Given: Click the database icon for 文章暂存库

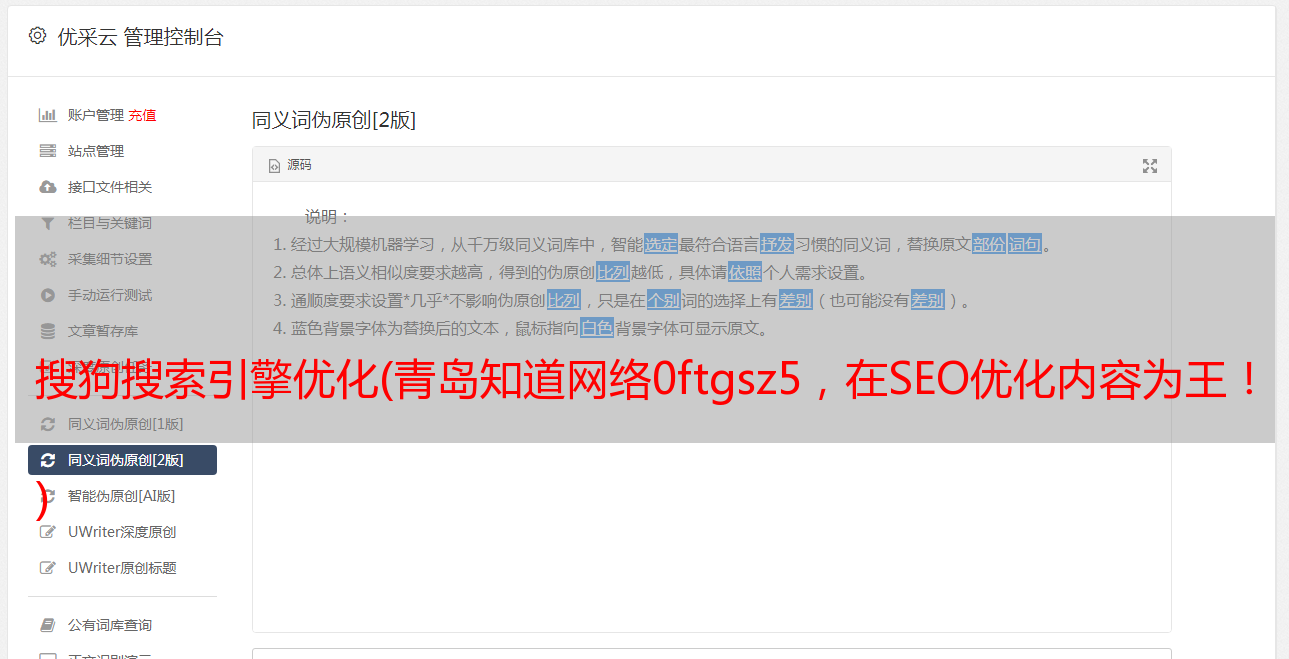Looking at the screenshot, I should (47, 331).
